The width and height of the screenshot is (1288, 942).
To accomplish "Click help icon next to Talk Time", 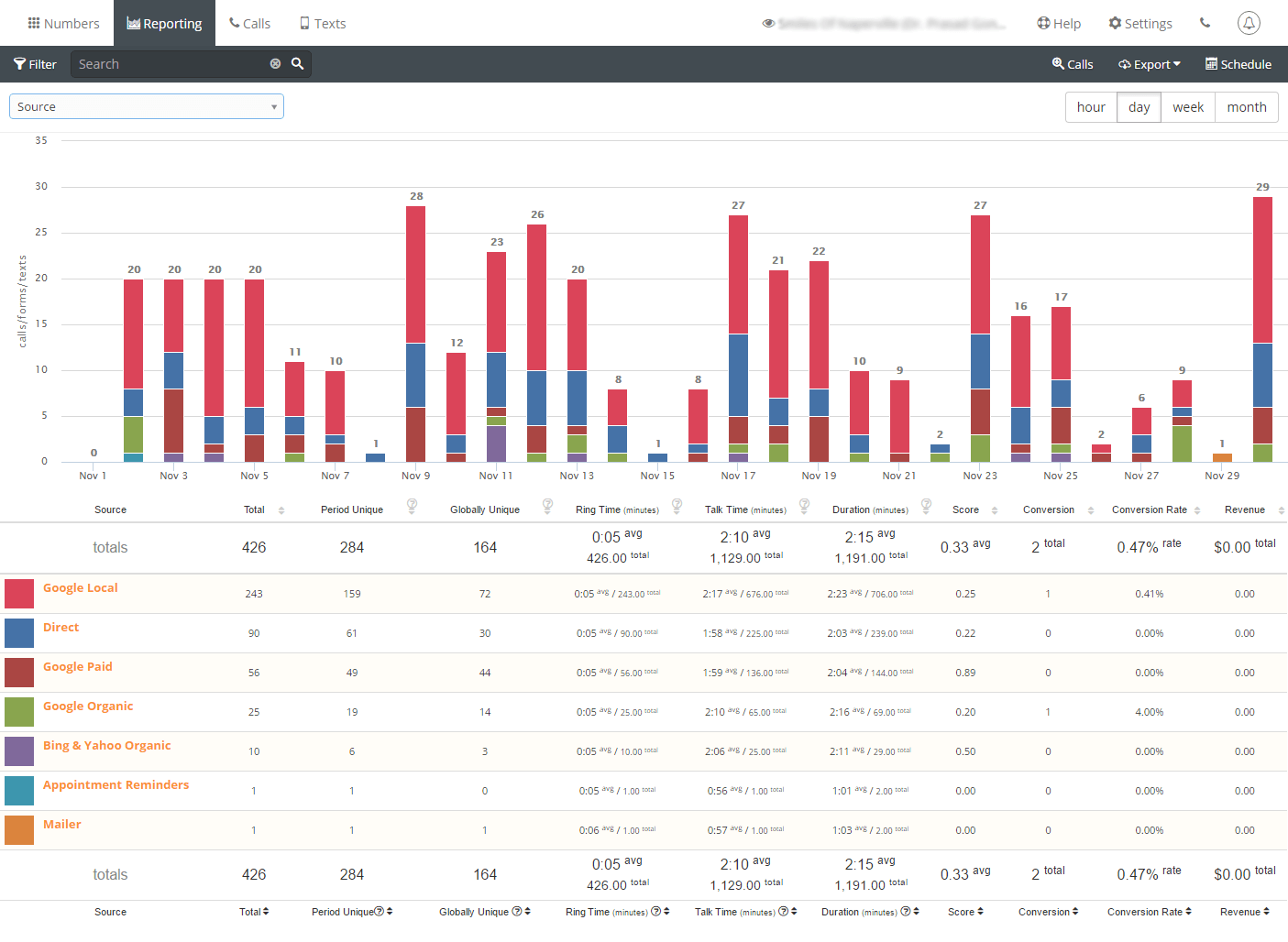I will 804,505.
